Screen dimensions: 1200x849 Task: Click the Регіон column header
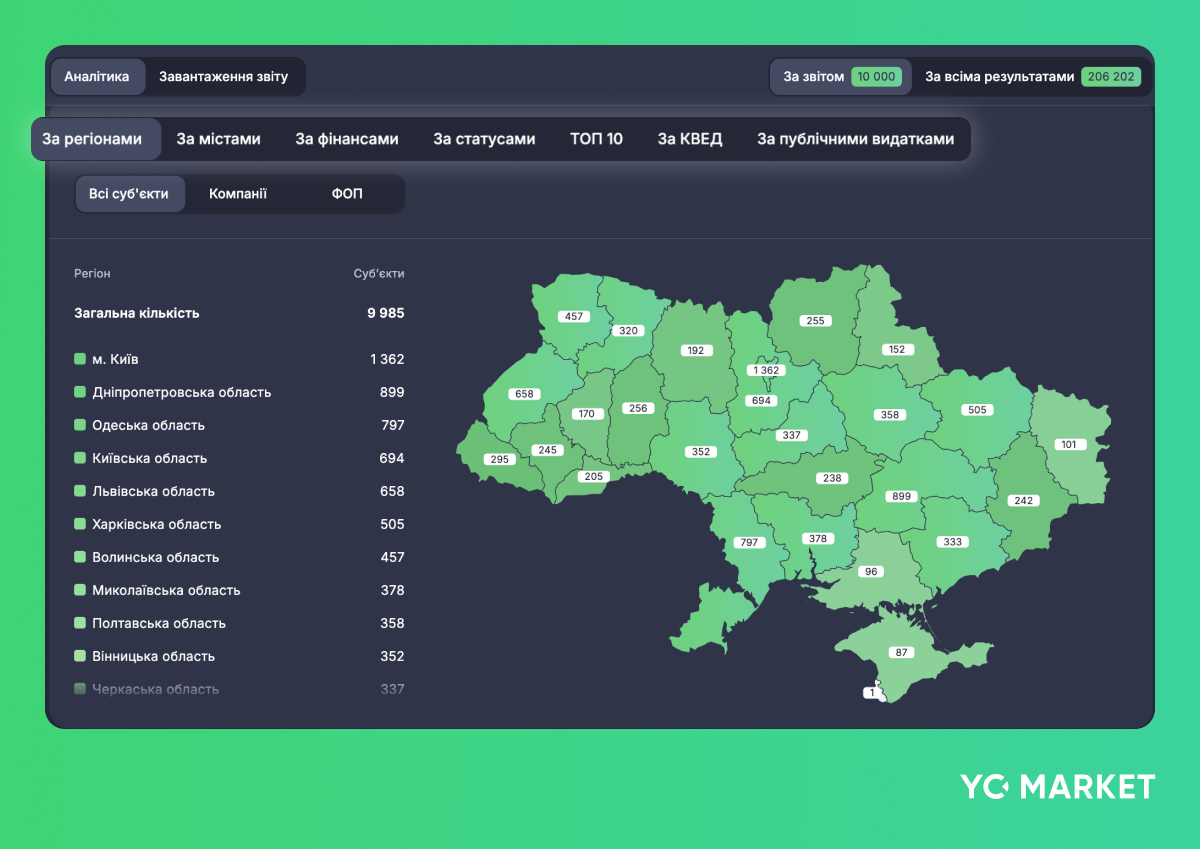tap(92, 273)
